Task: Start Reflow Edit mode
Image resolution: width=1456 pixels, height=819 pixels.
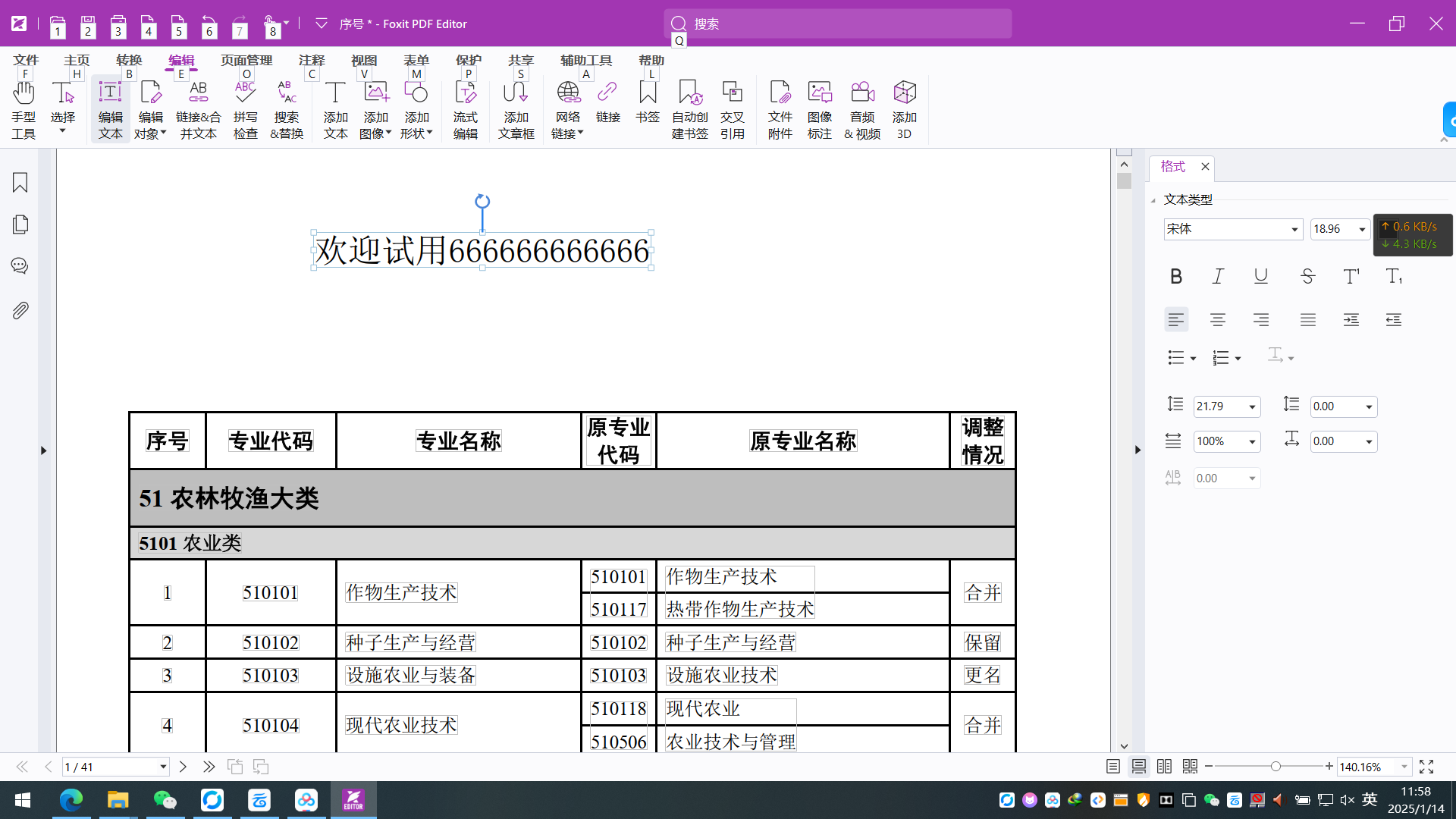Action: coord(466,111)
